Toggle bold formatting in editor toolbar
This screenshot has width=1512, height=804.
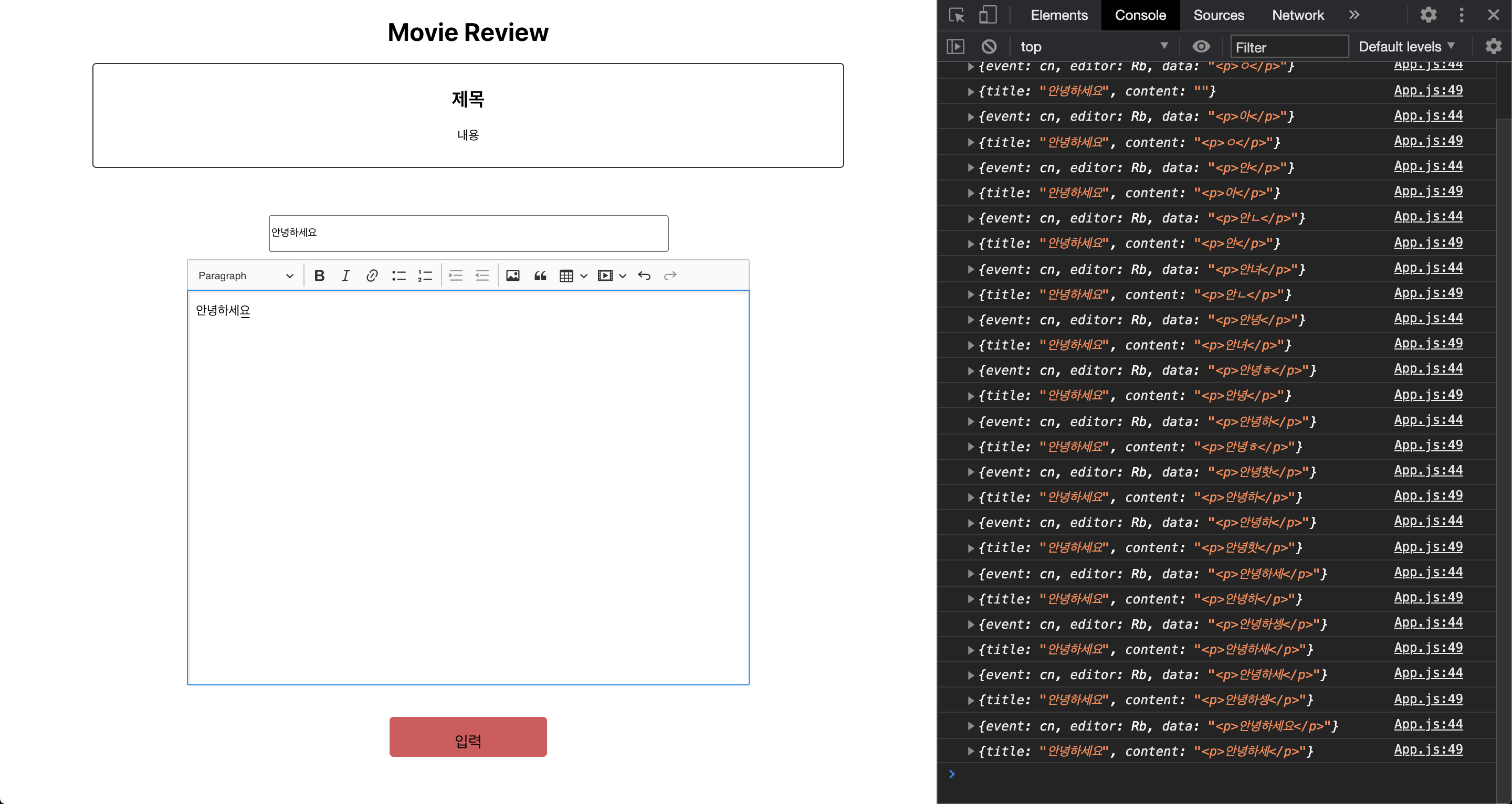click(x=319, y=276)
